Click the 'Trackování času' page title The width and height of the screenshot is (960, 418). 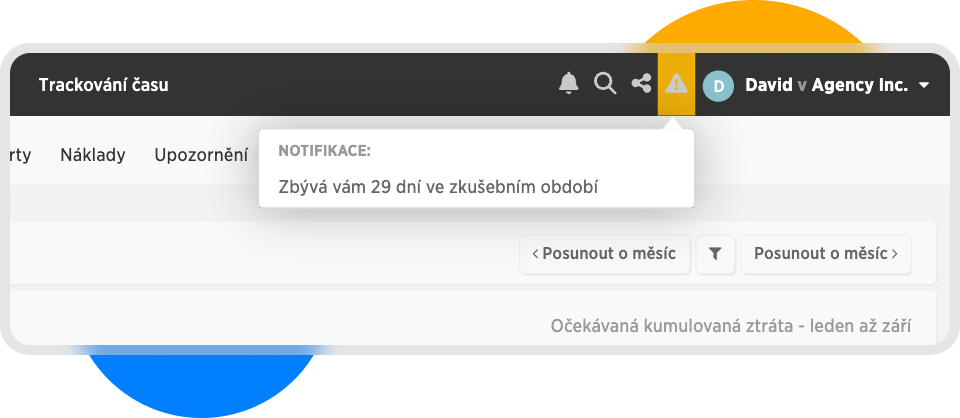coord(103,85)
